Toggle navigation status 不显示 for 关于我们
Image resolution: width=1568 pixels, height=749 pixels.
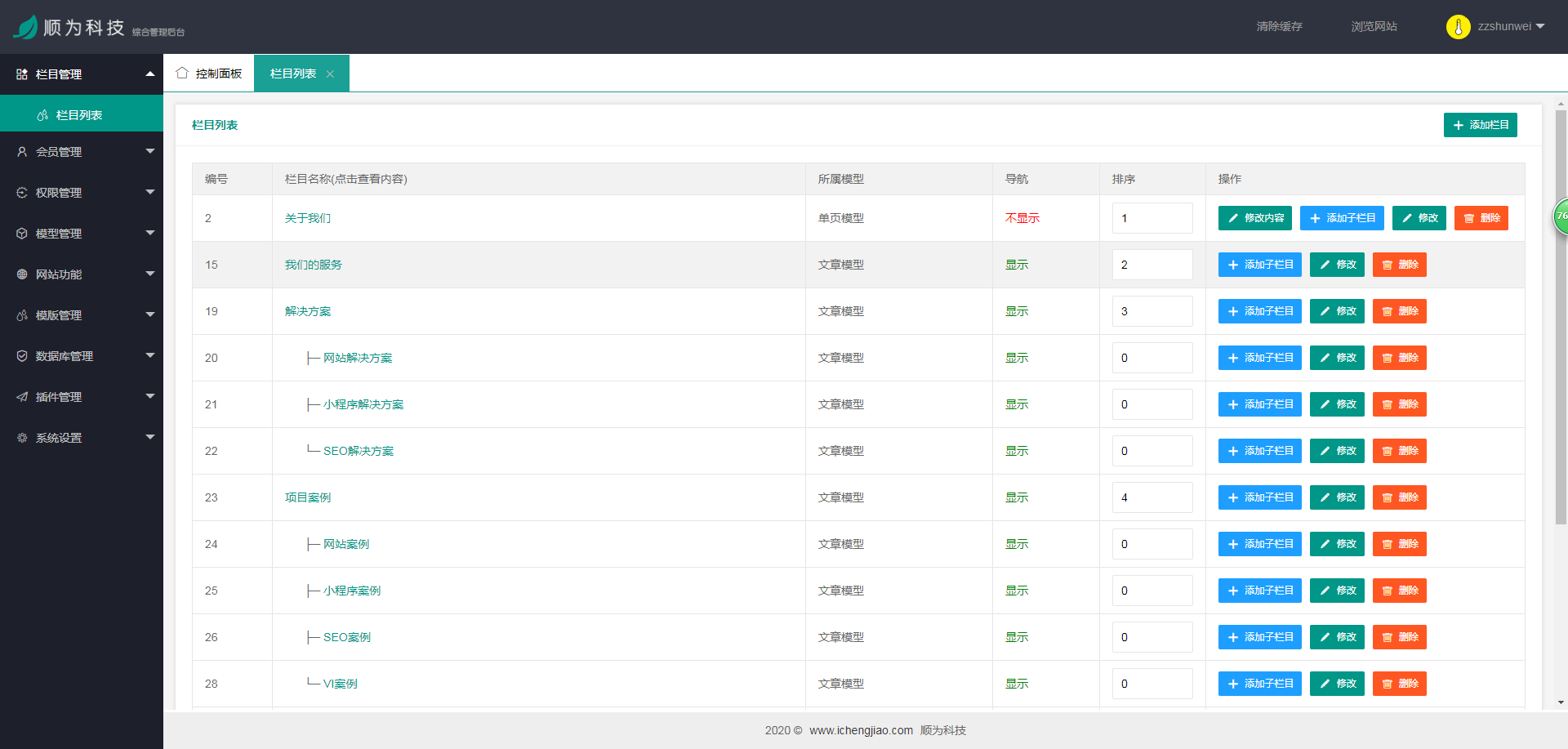(x=1022, y=218)
